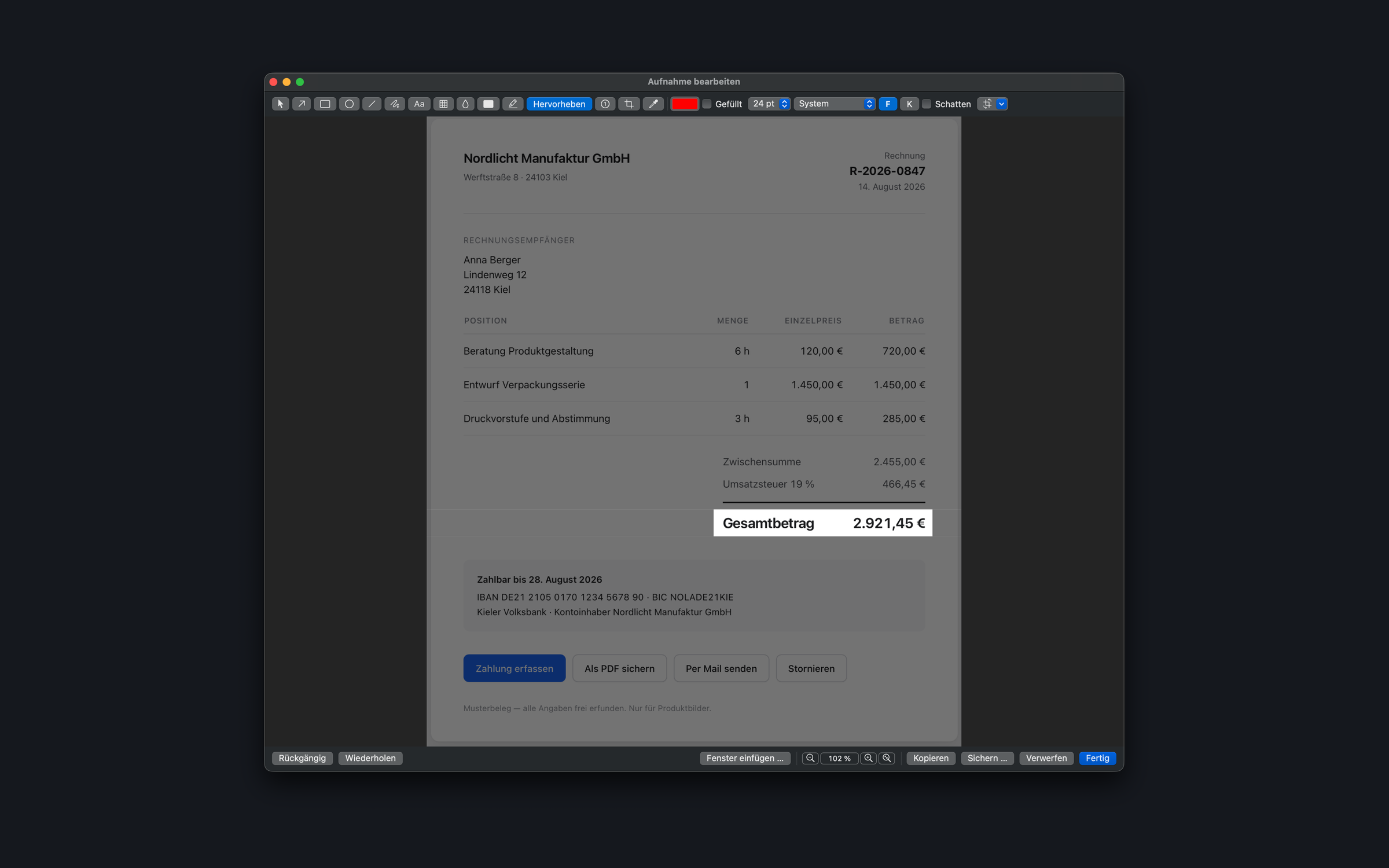Screen dimensions: 1389x868
Task: Click the zoom out magnifier icon
Action: pyautogui.click(x=810, y=758)
